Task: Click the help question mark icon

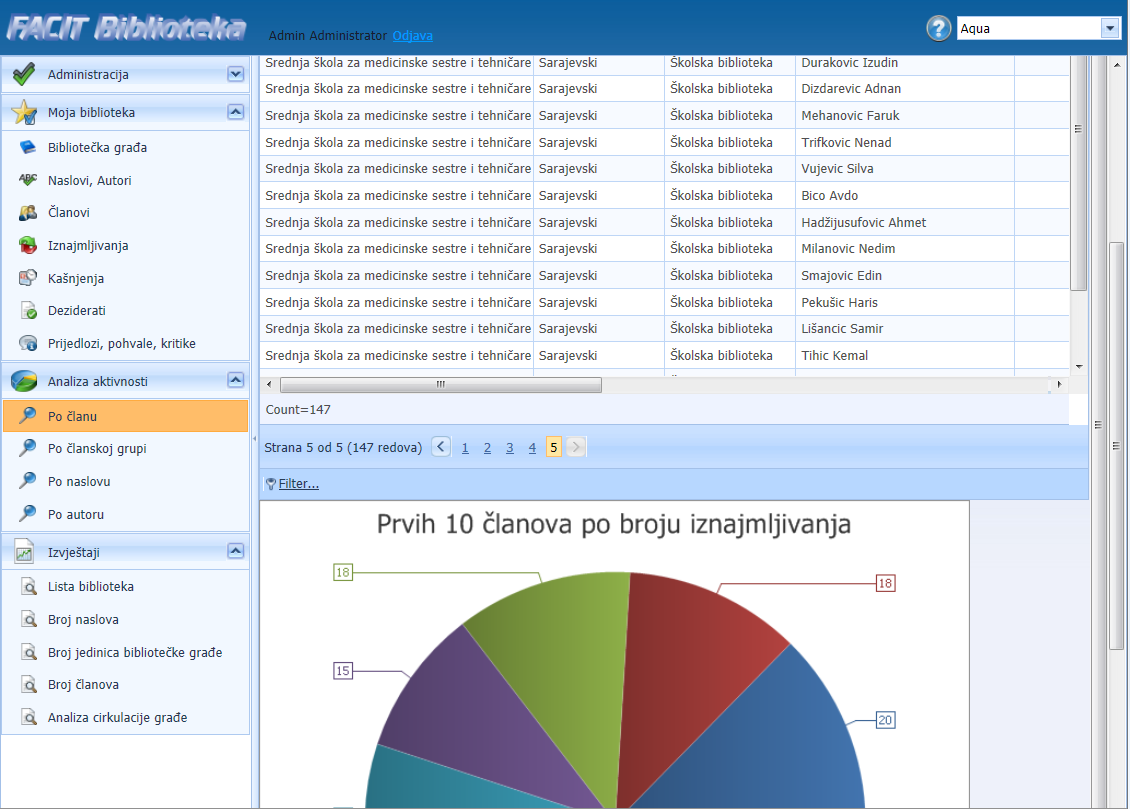Action: pos(938,29)
